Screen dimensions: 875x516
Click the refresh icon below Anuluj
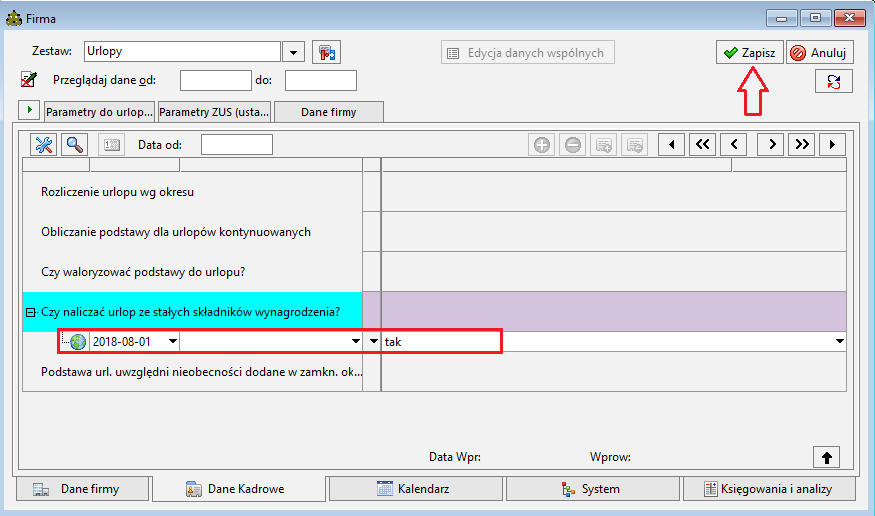pyautogui.click(x=834, y=81)
